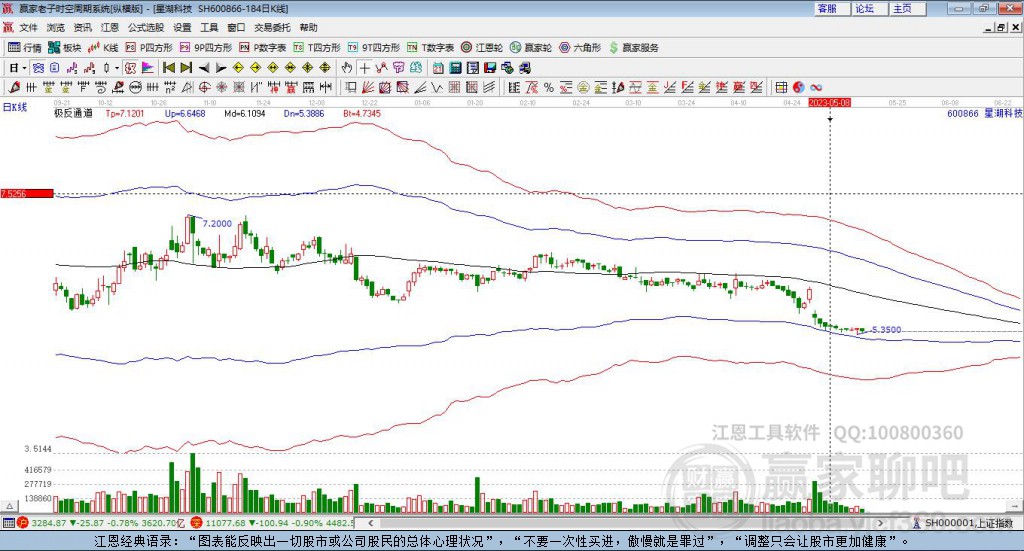The width and height of the screenshot is (1024, 551).
Task: Open the 六角形 hexagon tool
Action: coord(580,48)
